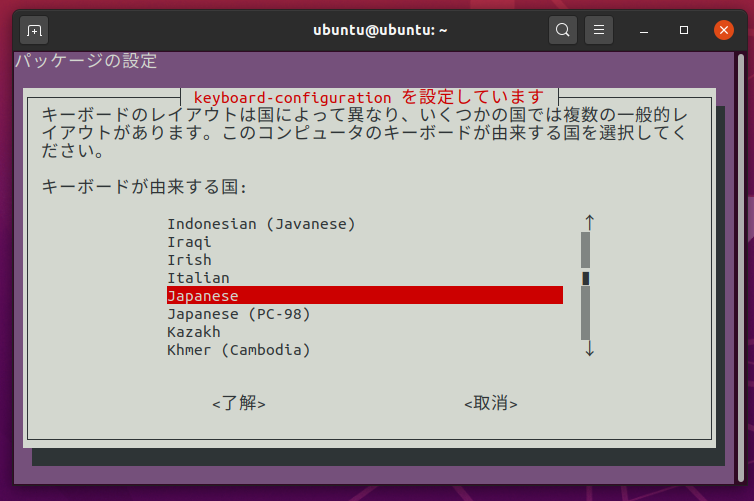
Task: Open the terminal search
Action: click(x=563, y=30)
